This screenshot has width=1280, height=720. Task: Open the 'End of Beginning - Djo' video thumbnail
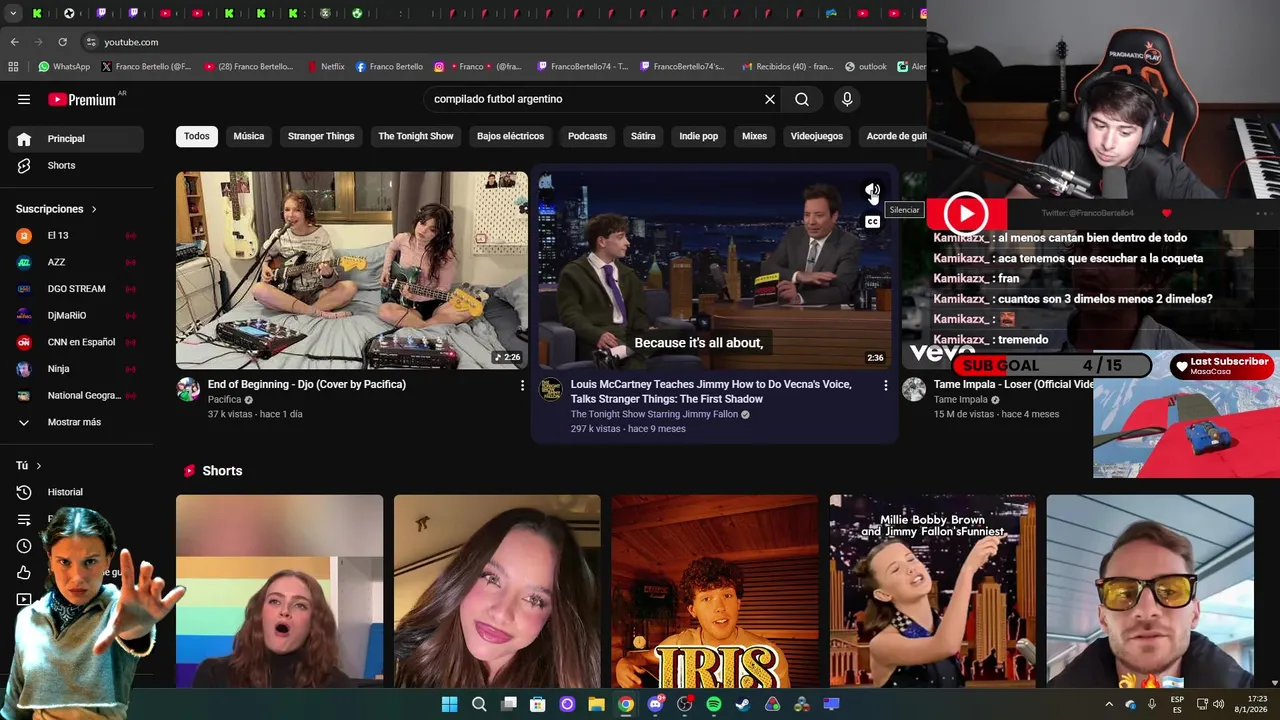click(352, 270)
